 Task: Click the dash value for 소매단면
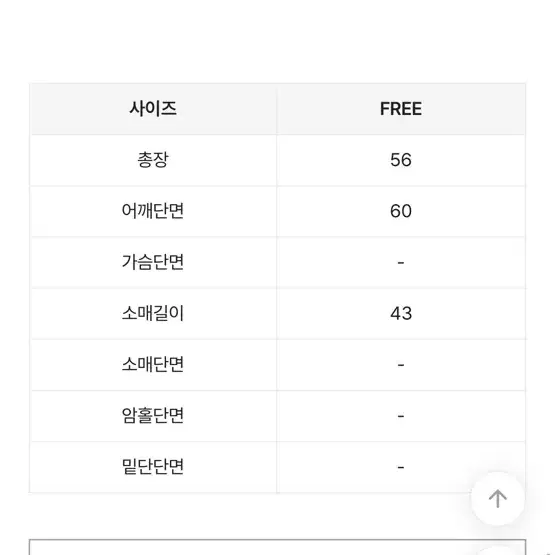coord(401,365)
